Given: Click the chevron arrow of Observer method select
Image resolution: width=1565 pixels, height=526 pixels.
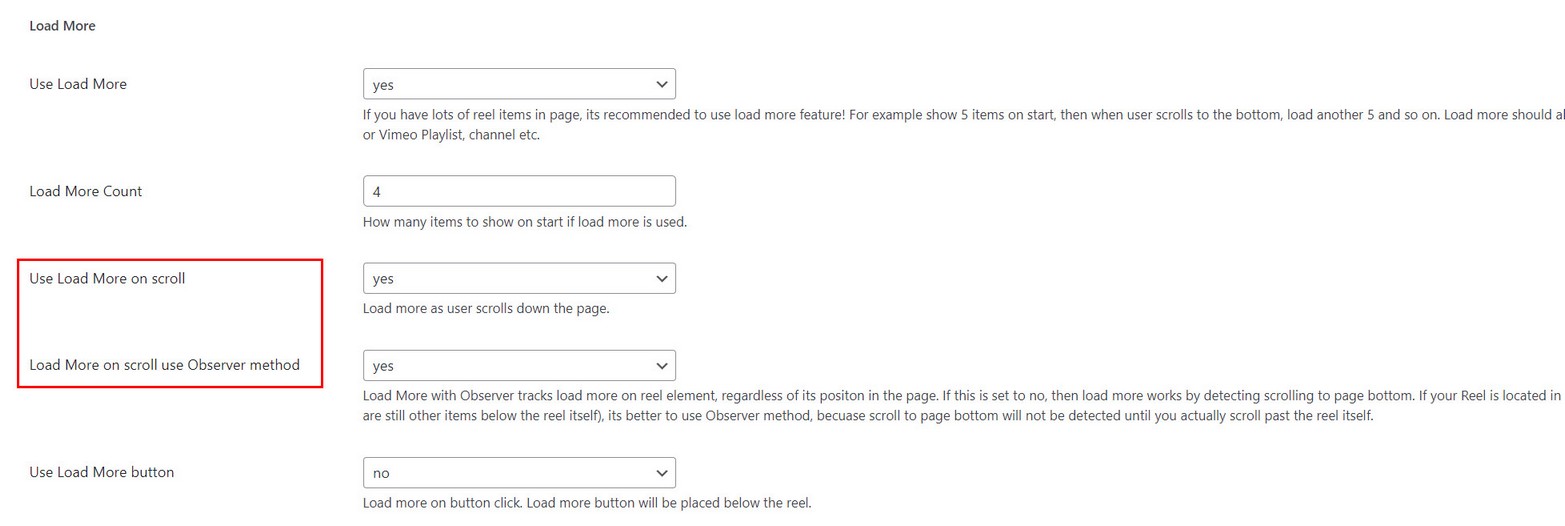Looking at the screenshot, I should [660, 366].
